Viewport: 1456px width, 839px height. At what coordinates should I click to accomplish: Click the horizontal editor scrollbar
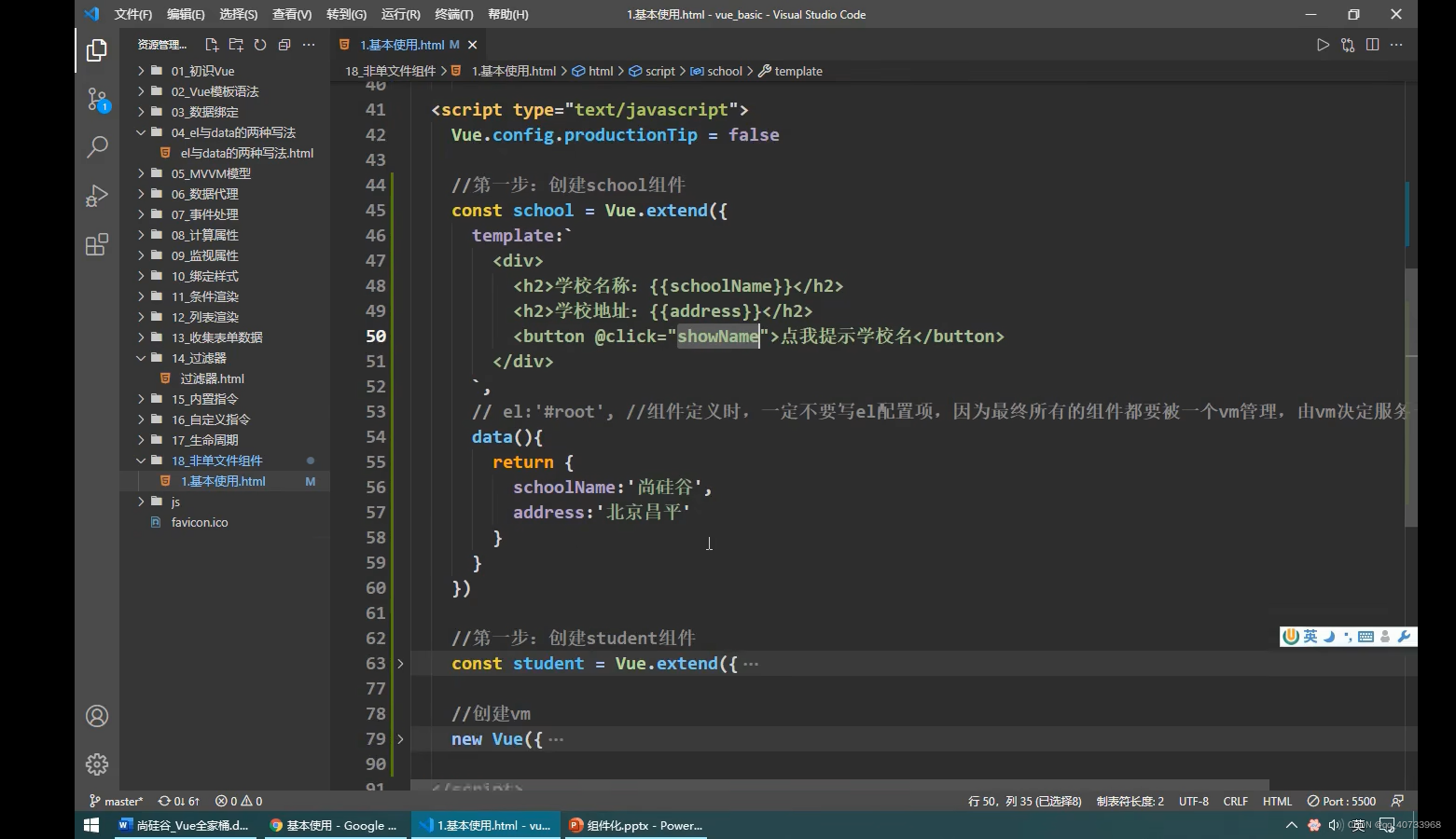839,785
